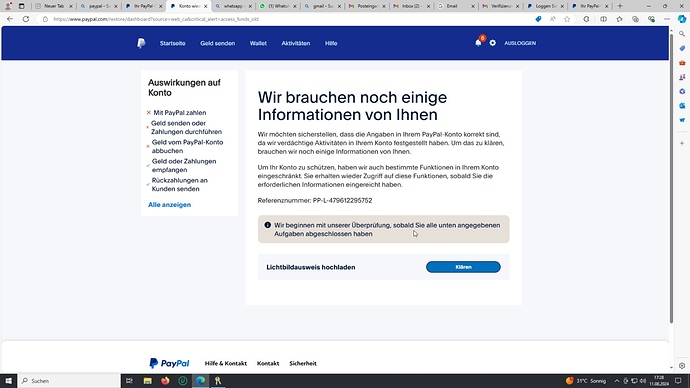Open File Explorer from the taskbar

click(147, 381)
